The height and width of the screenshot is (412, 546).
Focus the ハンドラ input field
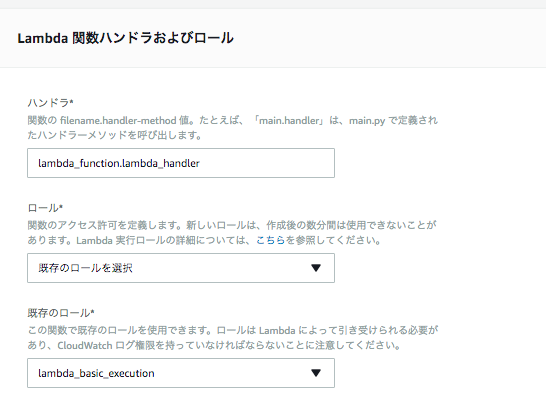(181, 163)
